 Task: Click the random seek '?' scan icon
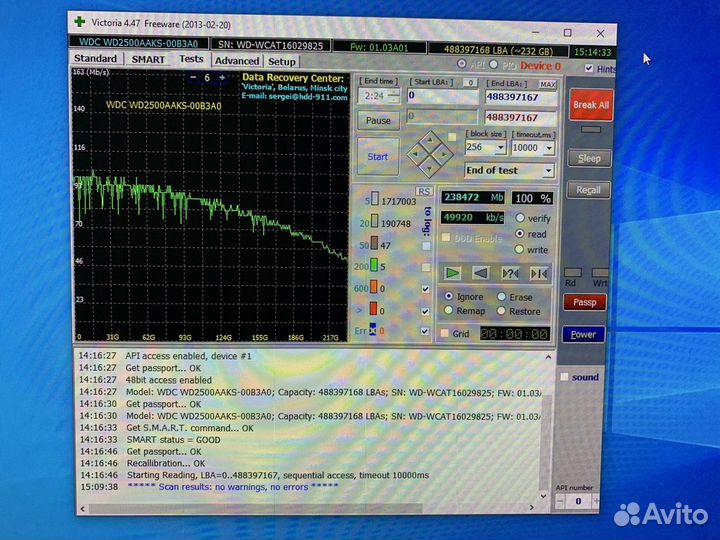(x=510, y=273)
